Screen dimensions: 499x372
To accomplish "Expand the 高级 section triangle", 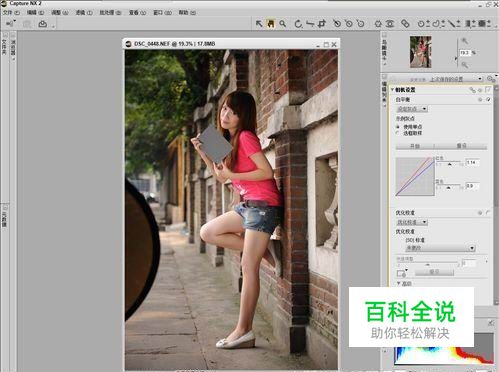I will click(398, 283).
